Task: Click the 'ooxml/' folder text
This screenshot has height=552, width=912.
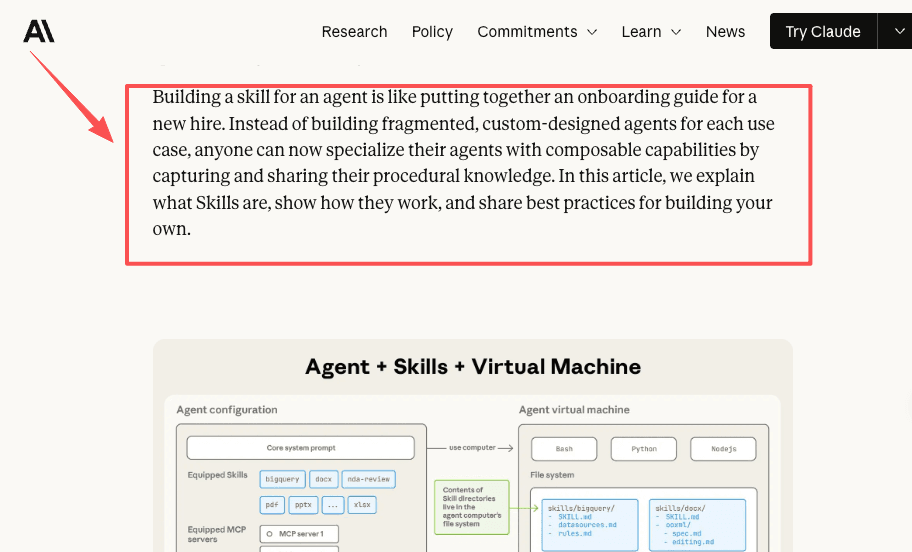Action: pyautogui.click(x=678, y=525)
